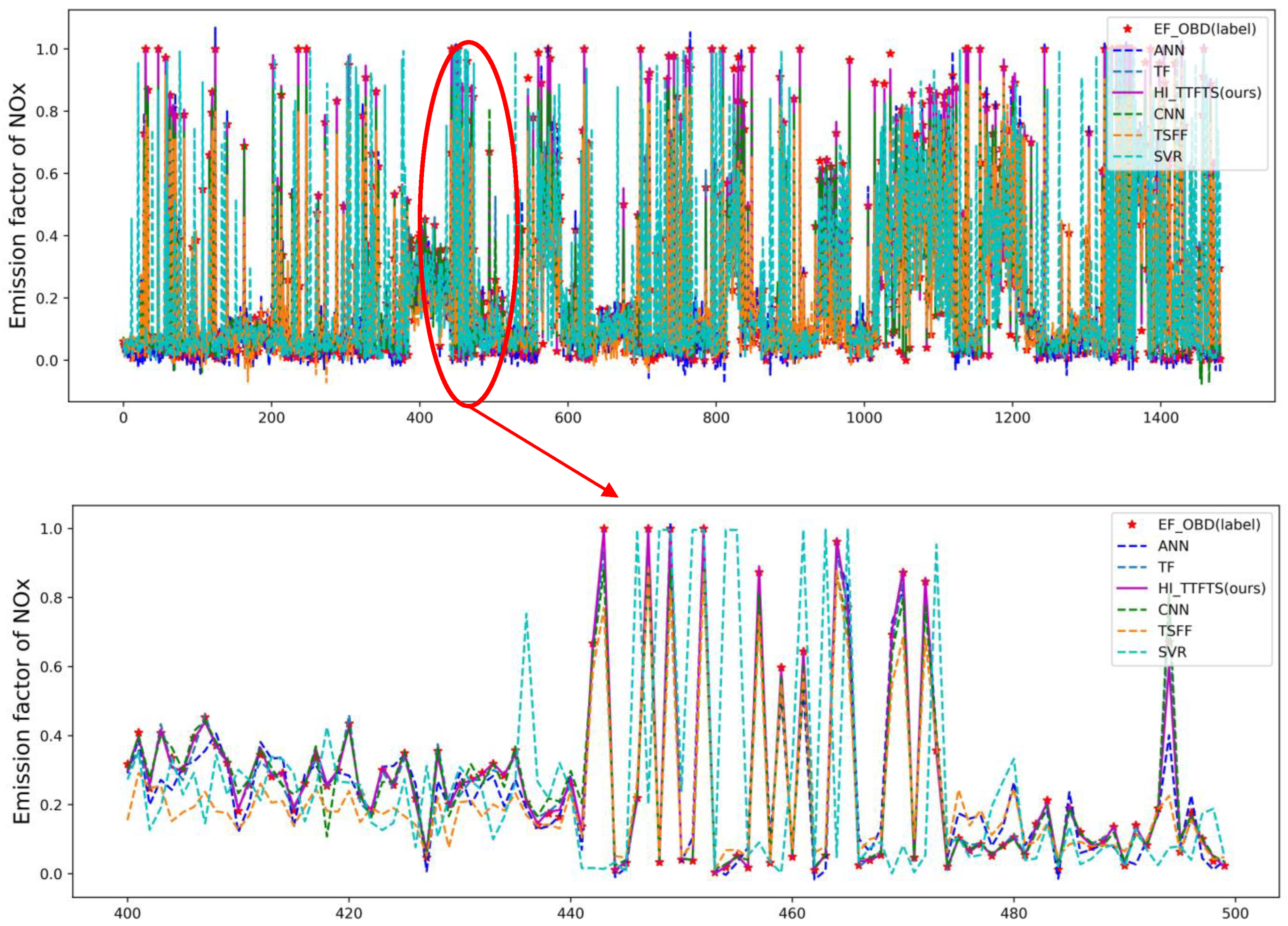The height and width of the screenshot is (926, 1288).
Task: Click the ANN dashed line sample in top legend
Action: (1127, 50)
